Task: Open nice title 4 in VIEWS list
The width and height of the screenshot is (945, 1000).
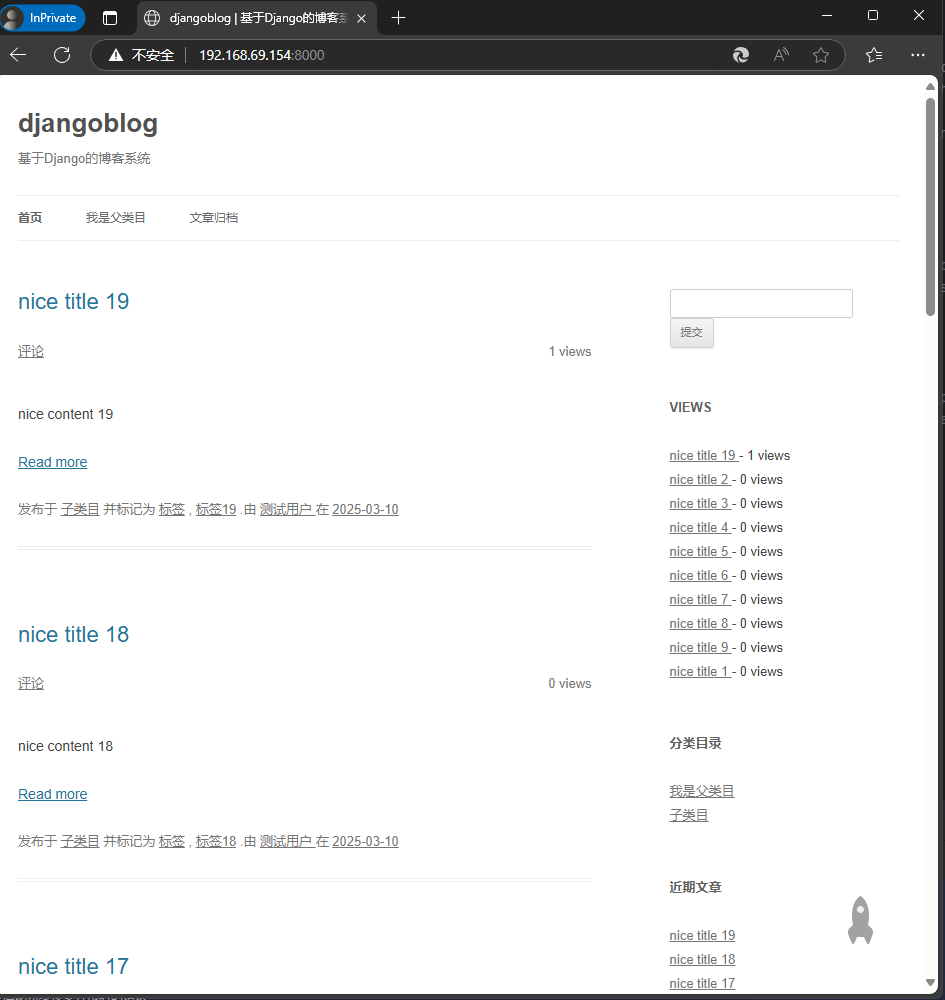Action: 699,527
